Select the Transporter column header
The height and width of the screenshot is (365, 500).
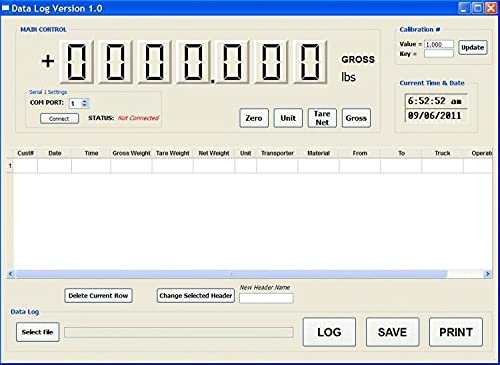pyautogui.click(x=277, y=153)
